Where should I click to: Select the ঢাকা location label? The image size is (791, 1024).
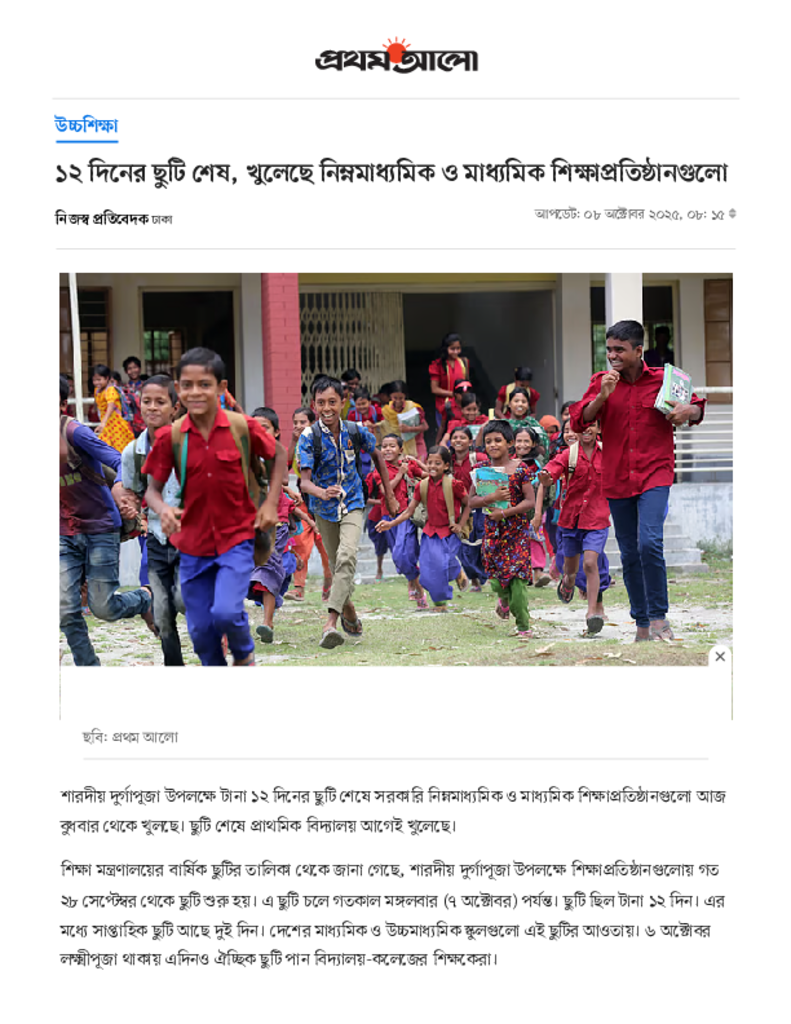pos(162,220)
